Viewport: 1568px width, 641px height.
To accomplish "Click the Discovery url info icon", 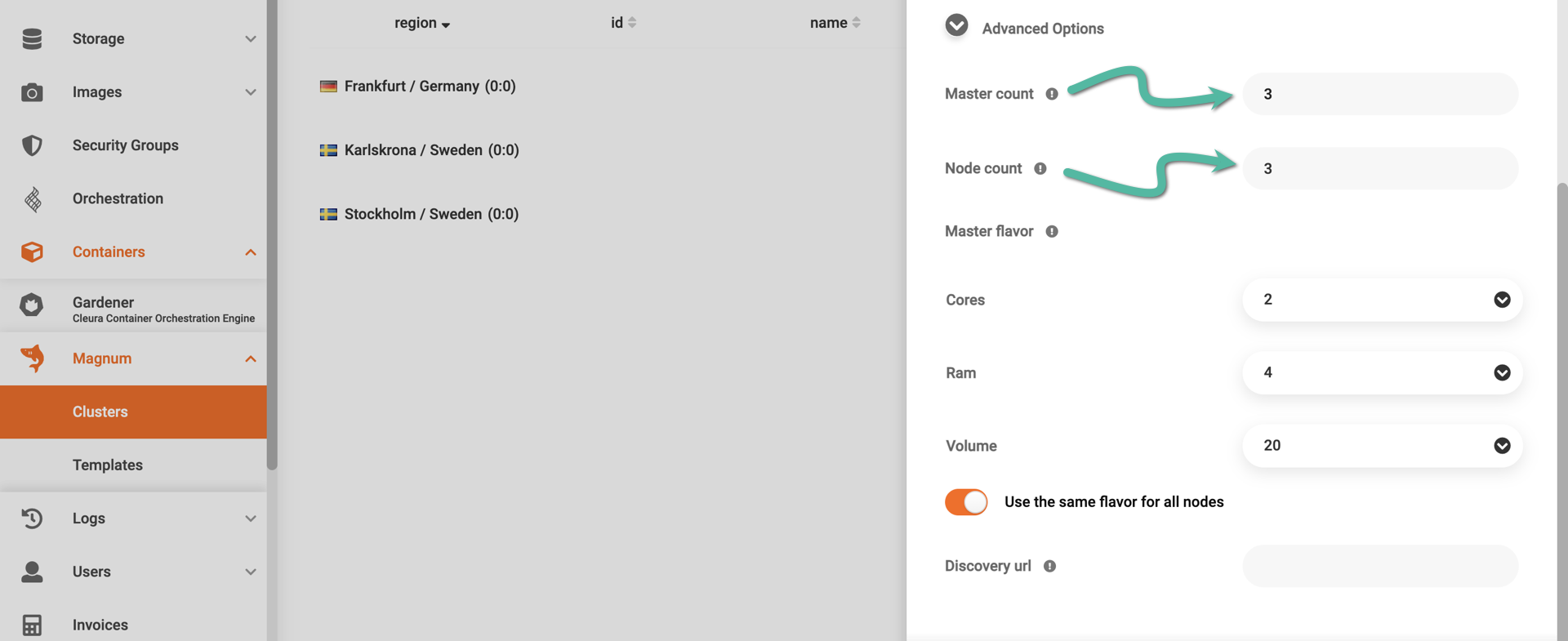I will (x=1049, y=566).
